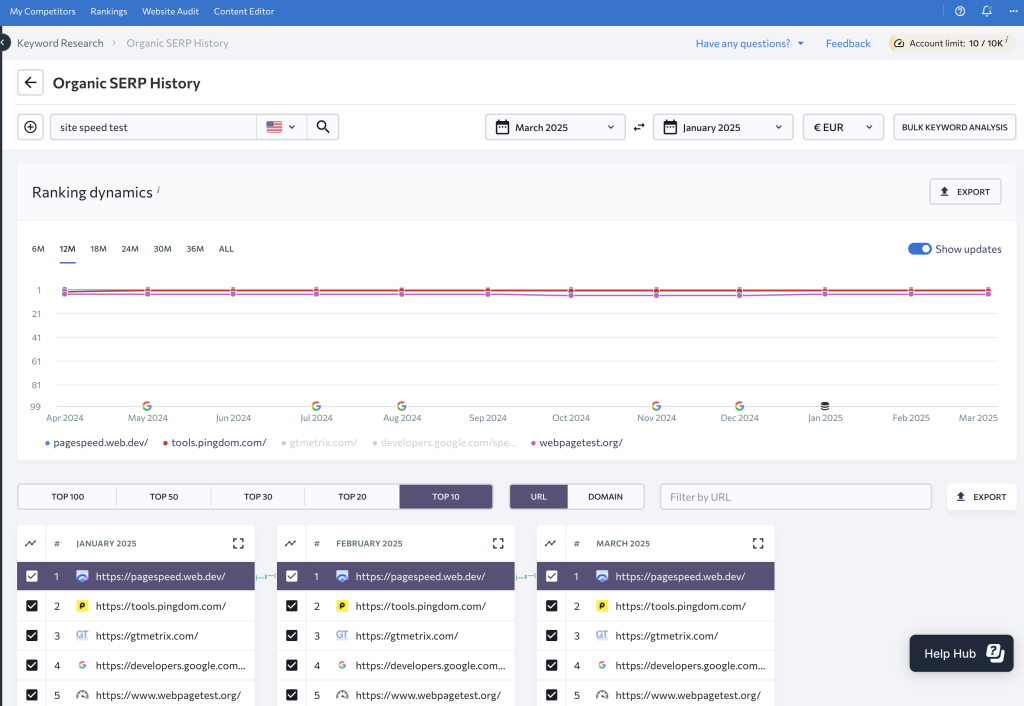Viewport: 1024px width, 706px height.
Task: Open the Website Audit menu
Action: click(170, 11)
